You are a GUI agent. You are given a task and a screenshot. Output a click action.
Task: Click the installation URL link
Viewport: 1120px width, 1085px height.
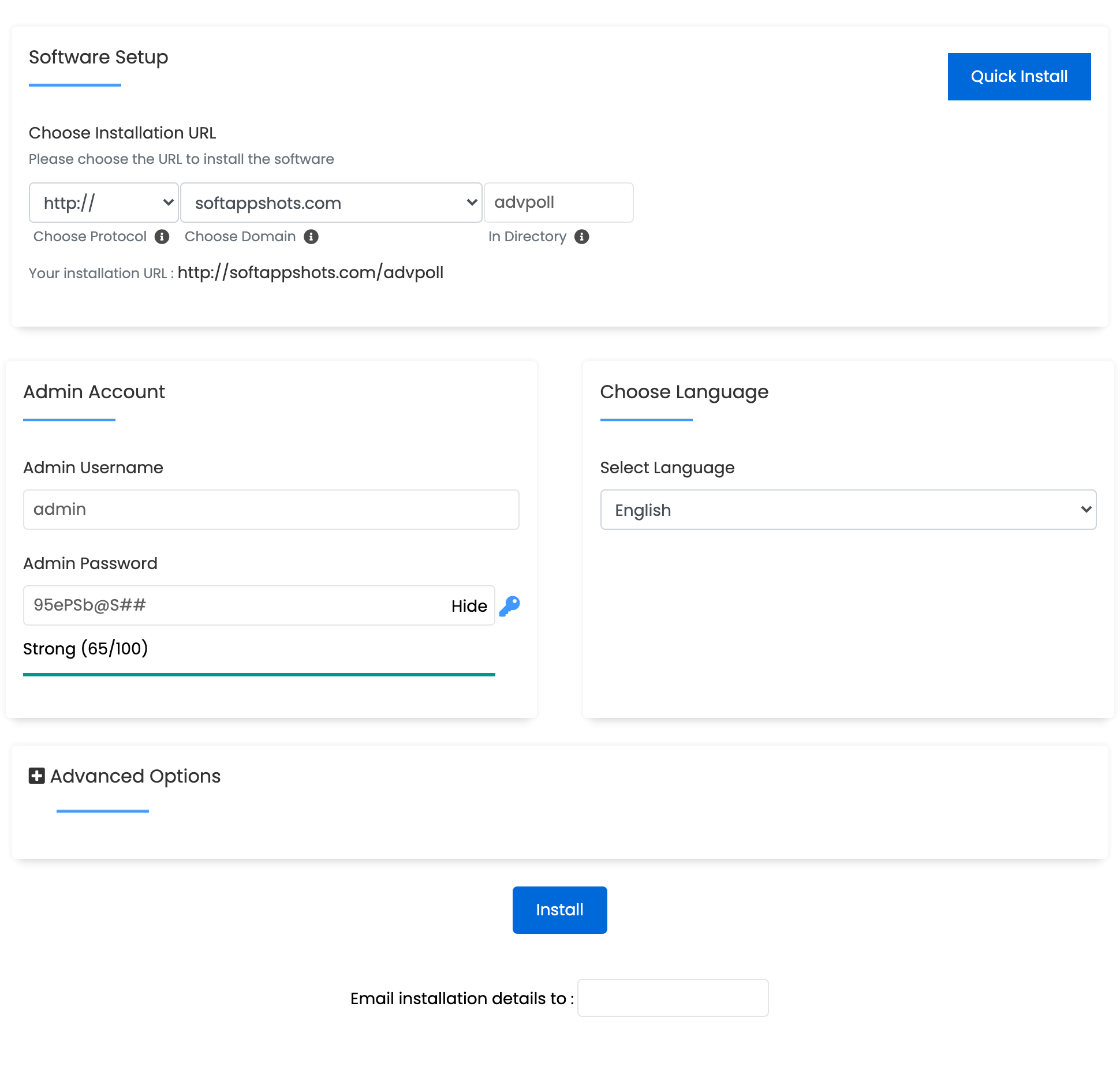311,272
